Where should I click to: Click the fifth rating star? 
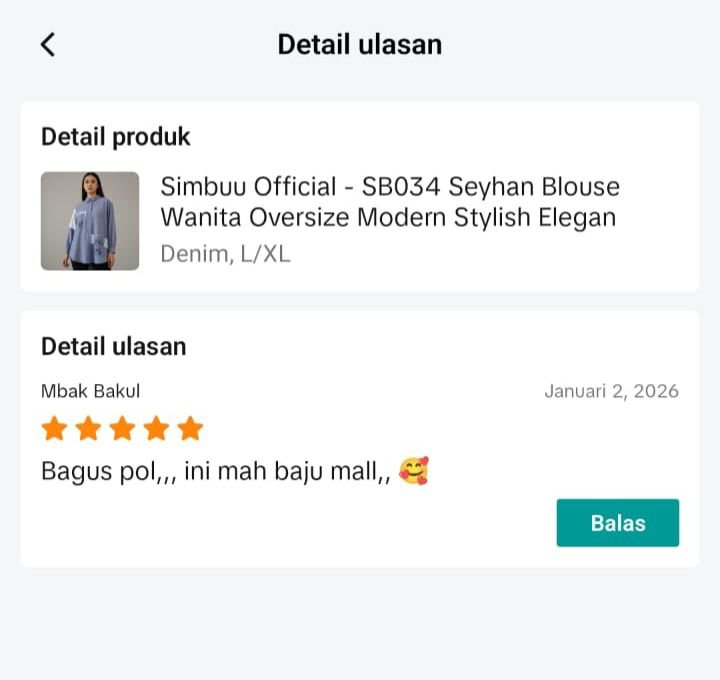point(191,428)
